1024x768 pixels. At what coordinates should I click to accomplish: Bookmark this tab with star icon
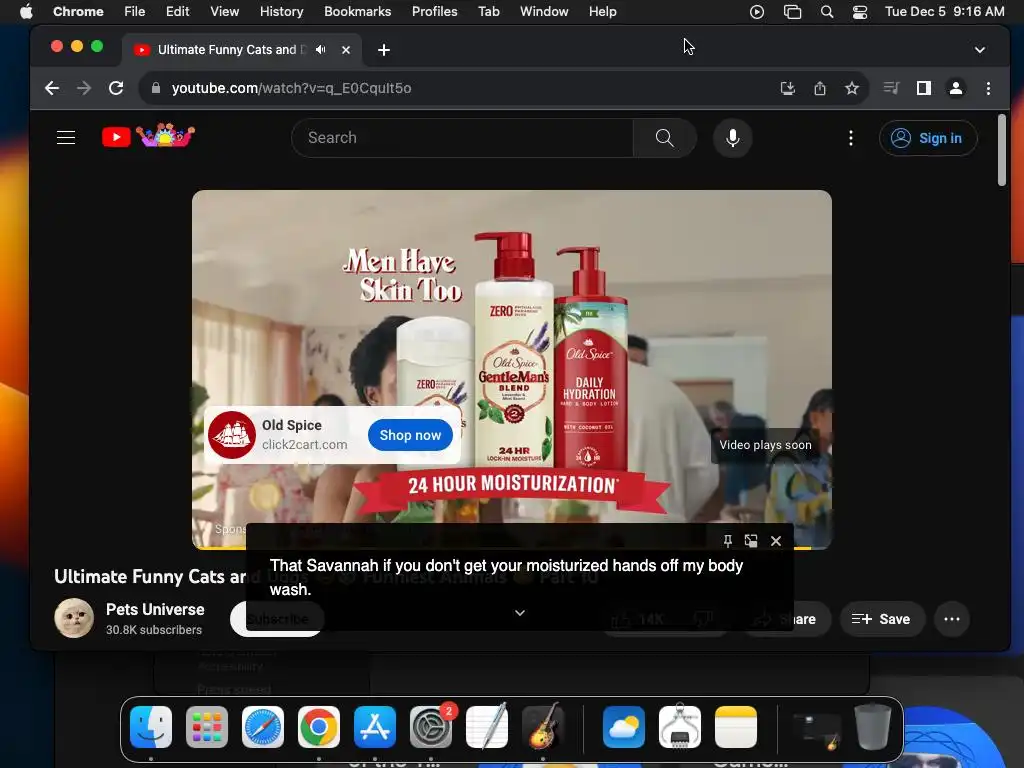(852, 88)
